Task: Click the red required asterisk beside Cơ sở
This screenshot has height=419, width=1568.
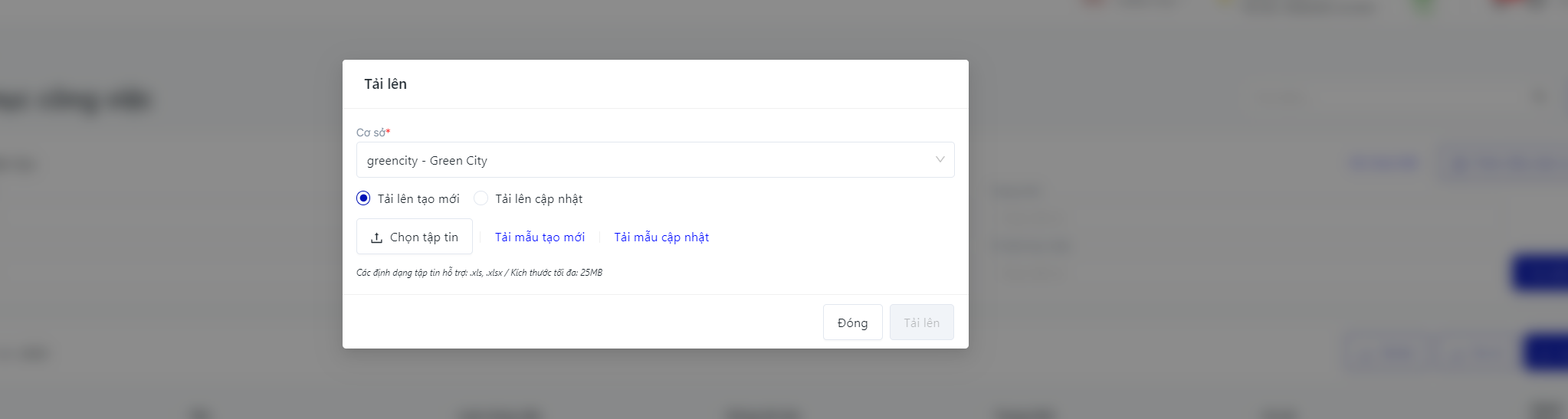Action: coord(389,132)
